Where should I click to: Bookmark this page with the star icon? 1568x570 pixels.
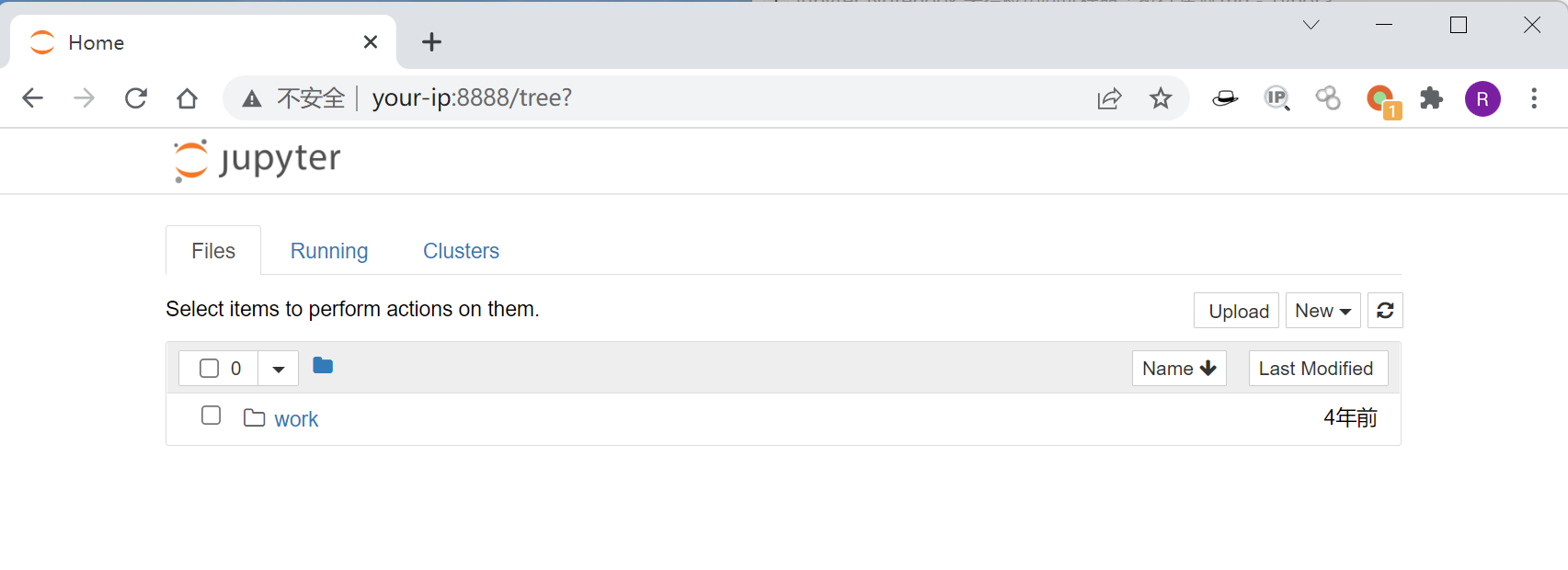tap(1161, 98)
